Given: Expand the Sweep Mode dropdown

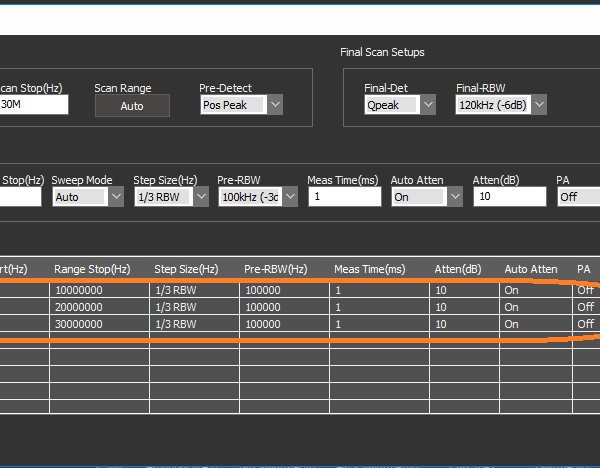Looking at the screenshot, I should pos(116,197).
